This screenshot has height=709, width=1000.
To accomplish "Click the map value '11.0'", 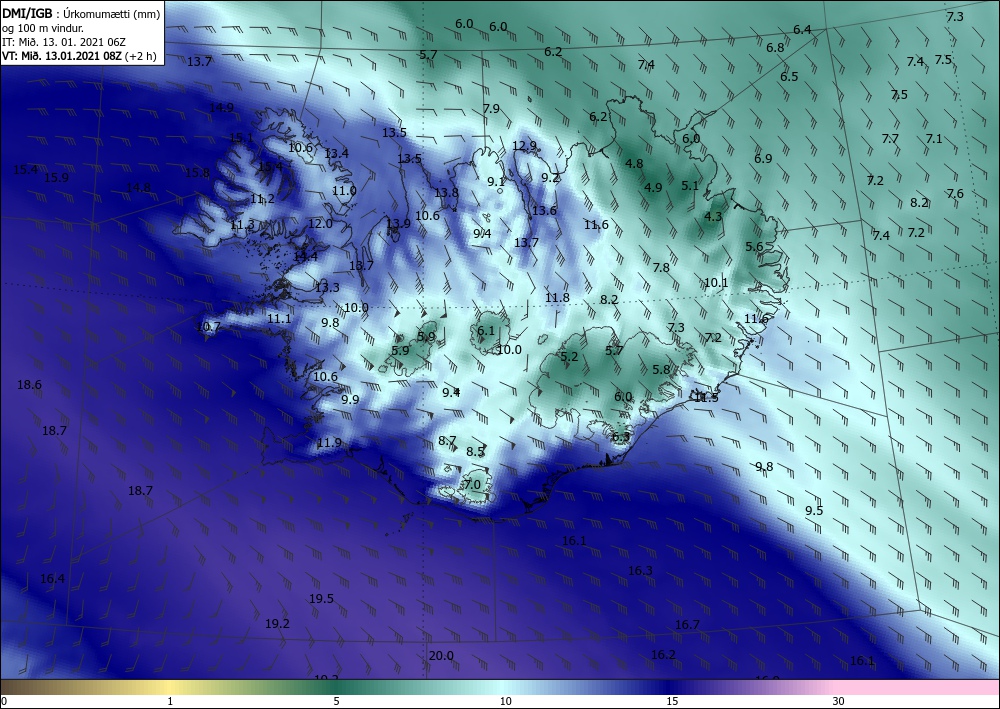I will pyautogui.click(x=344, y=190).
